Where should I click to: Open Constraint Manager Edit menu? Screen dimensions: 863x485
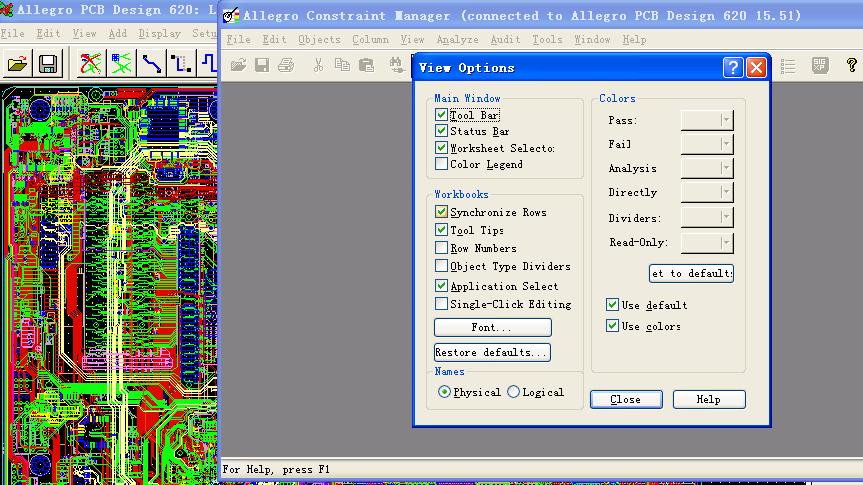(x=274, y=40)
